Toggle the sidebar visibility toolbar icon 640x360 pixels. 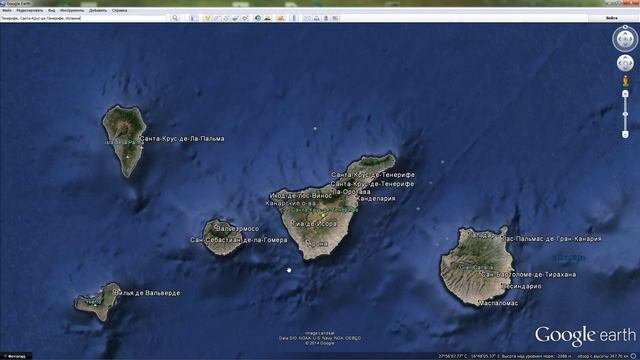193,18
